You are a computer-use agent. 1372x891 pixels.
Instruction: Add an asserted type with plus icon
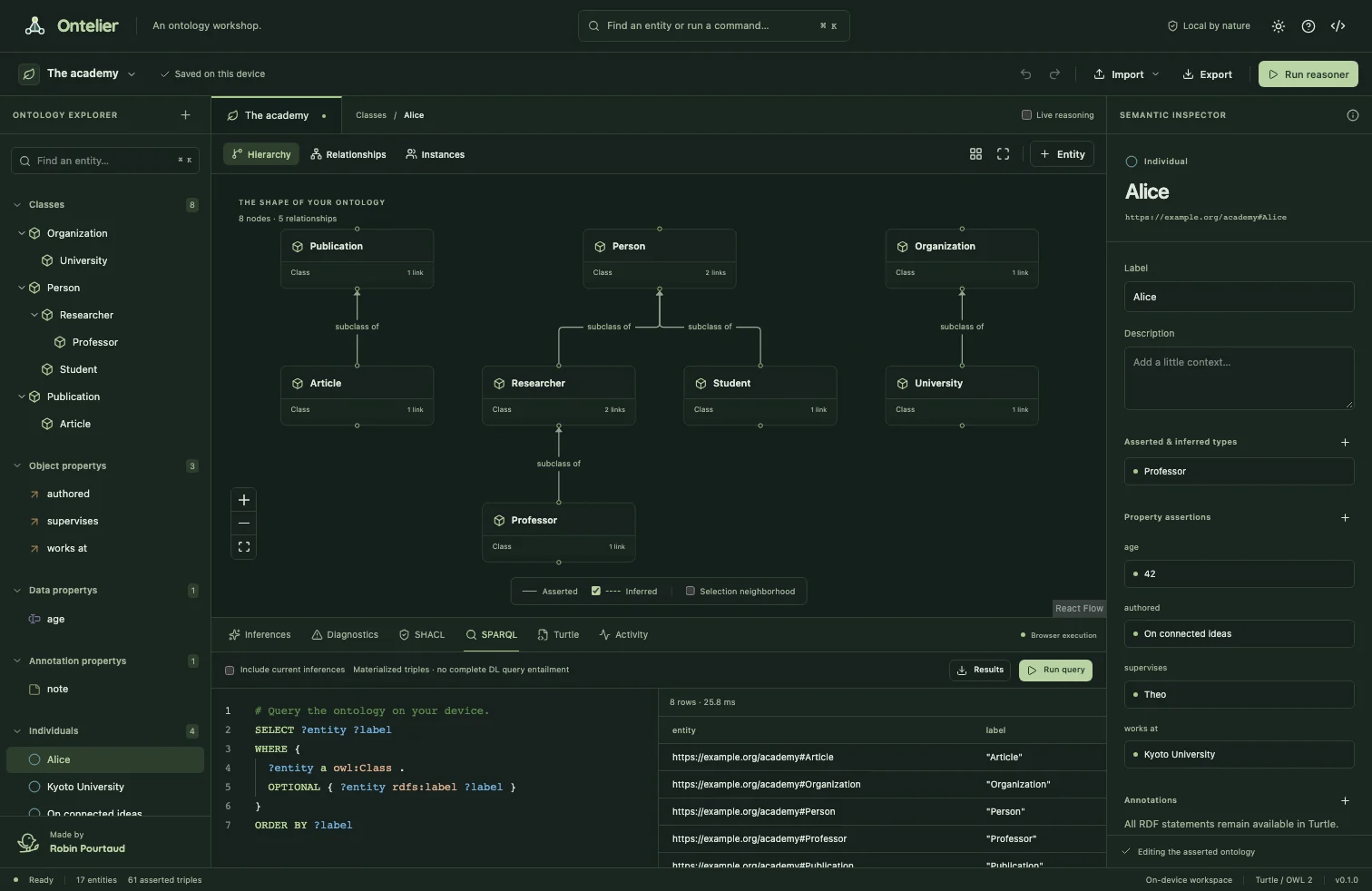pos(1345,442)
